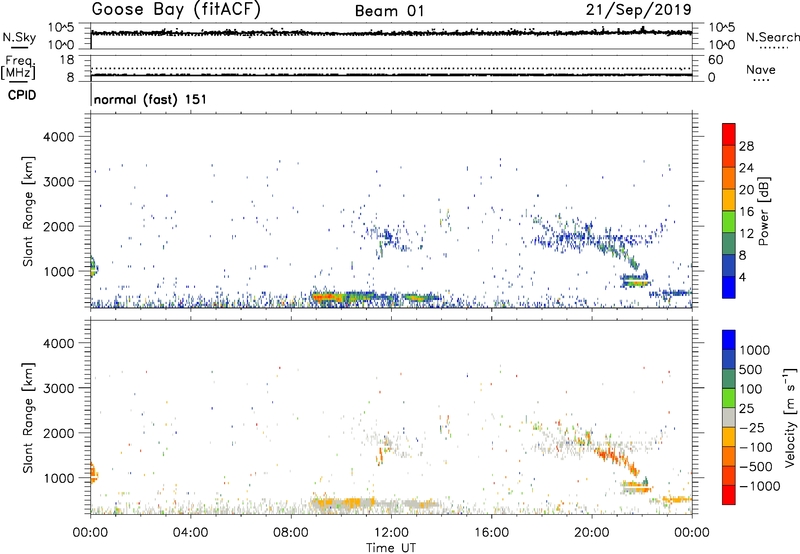Click the date 21/Sep/2019
Viewport: 800px width, 554px height.
tap(638, 9)
